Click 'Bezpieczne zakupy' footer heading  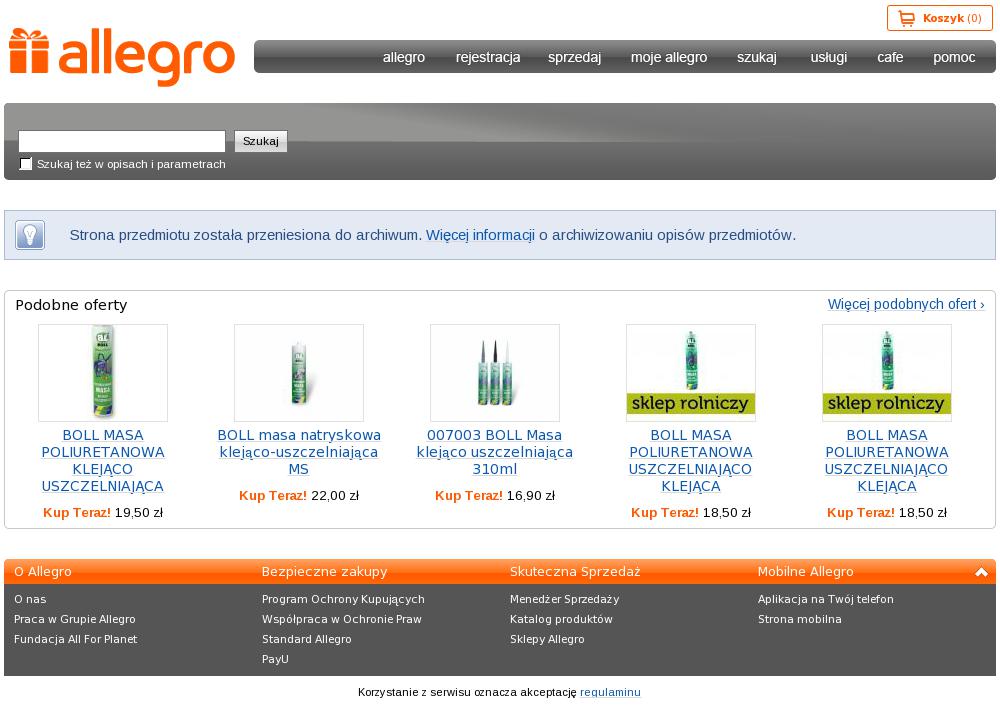[x=325, y=572]
